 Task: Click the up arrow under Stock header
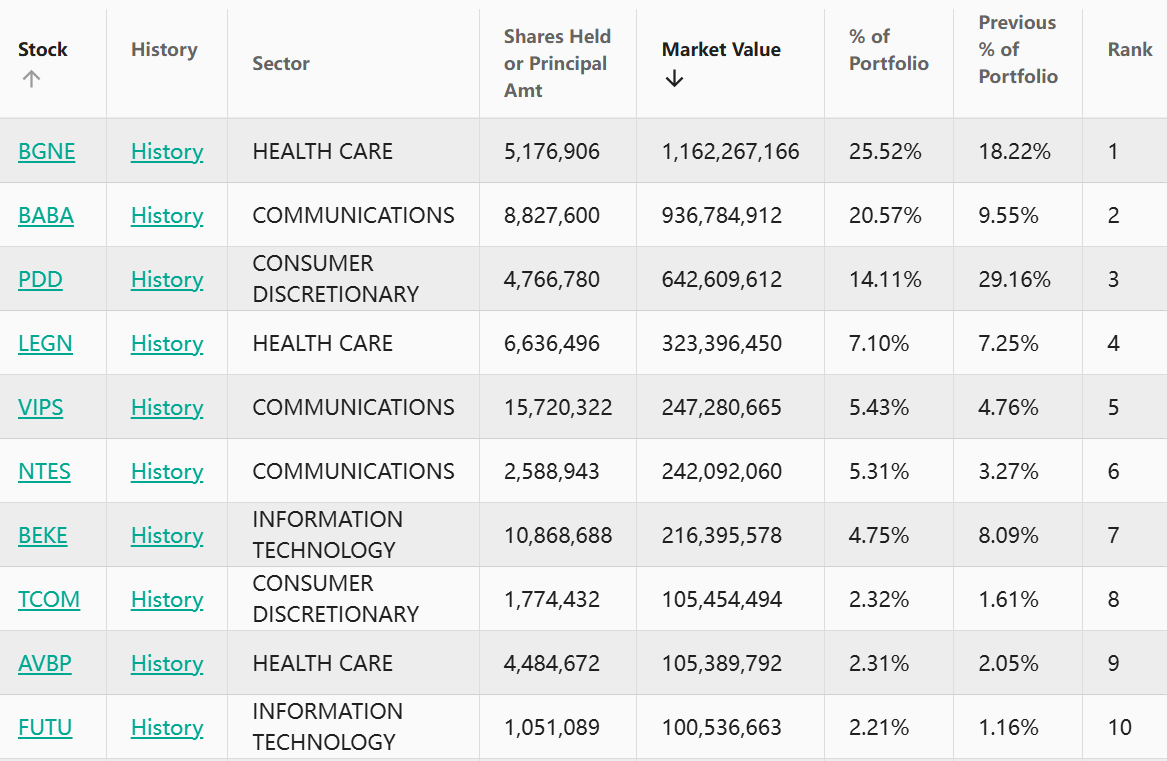point(31,79)
